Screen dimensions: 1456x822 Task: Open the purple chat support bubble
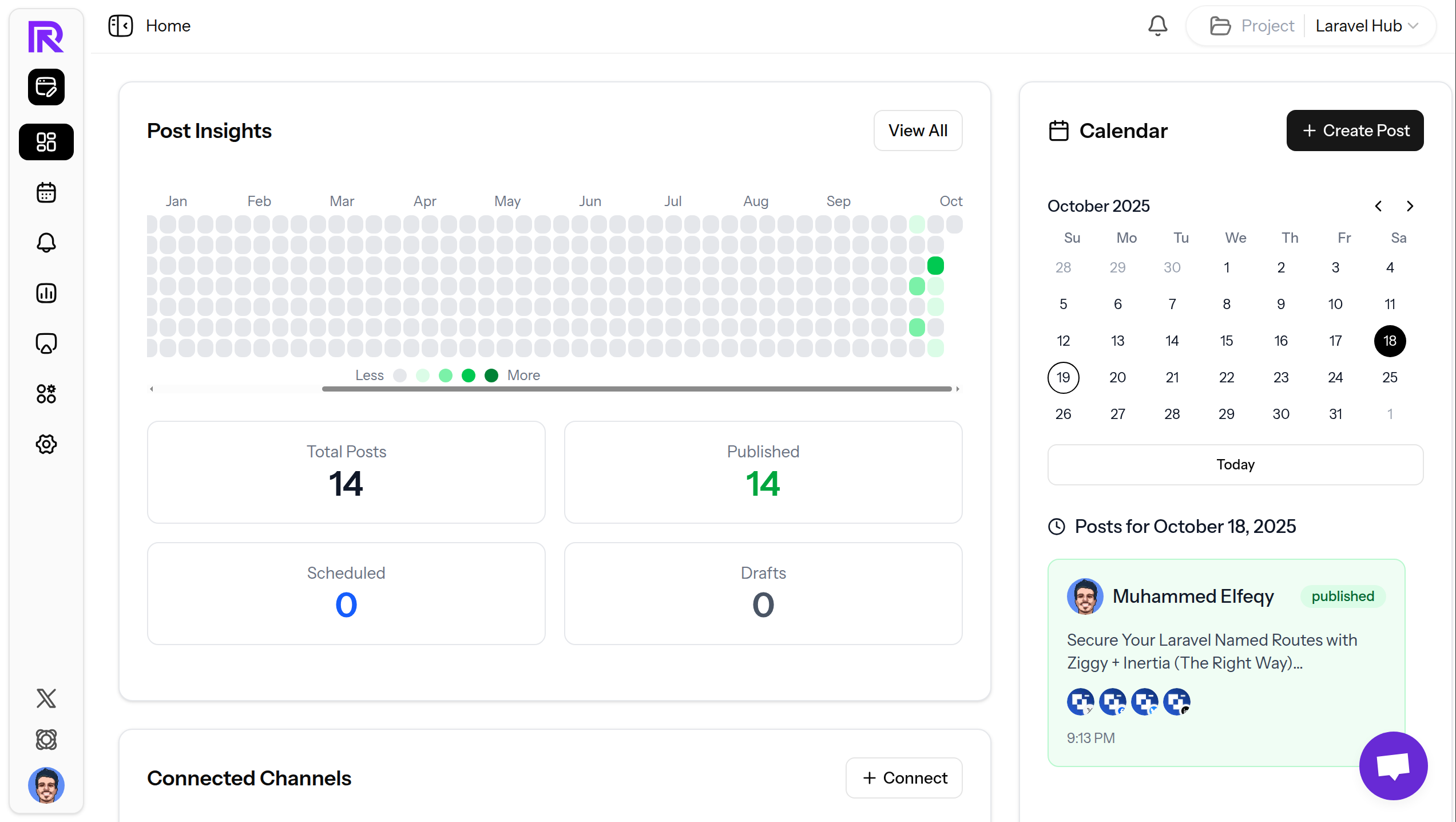point(1393,766)
